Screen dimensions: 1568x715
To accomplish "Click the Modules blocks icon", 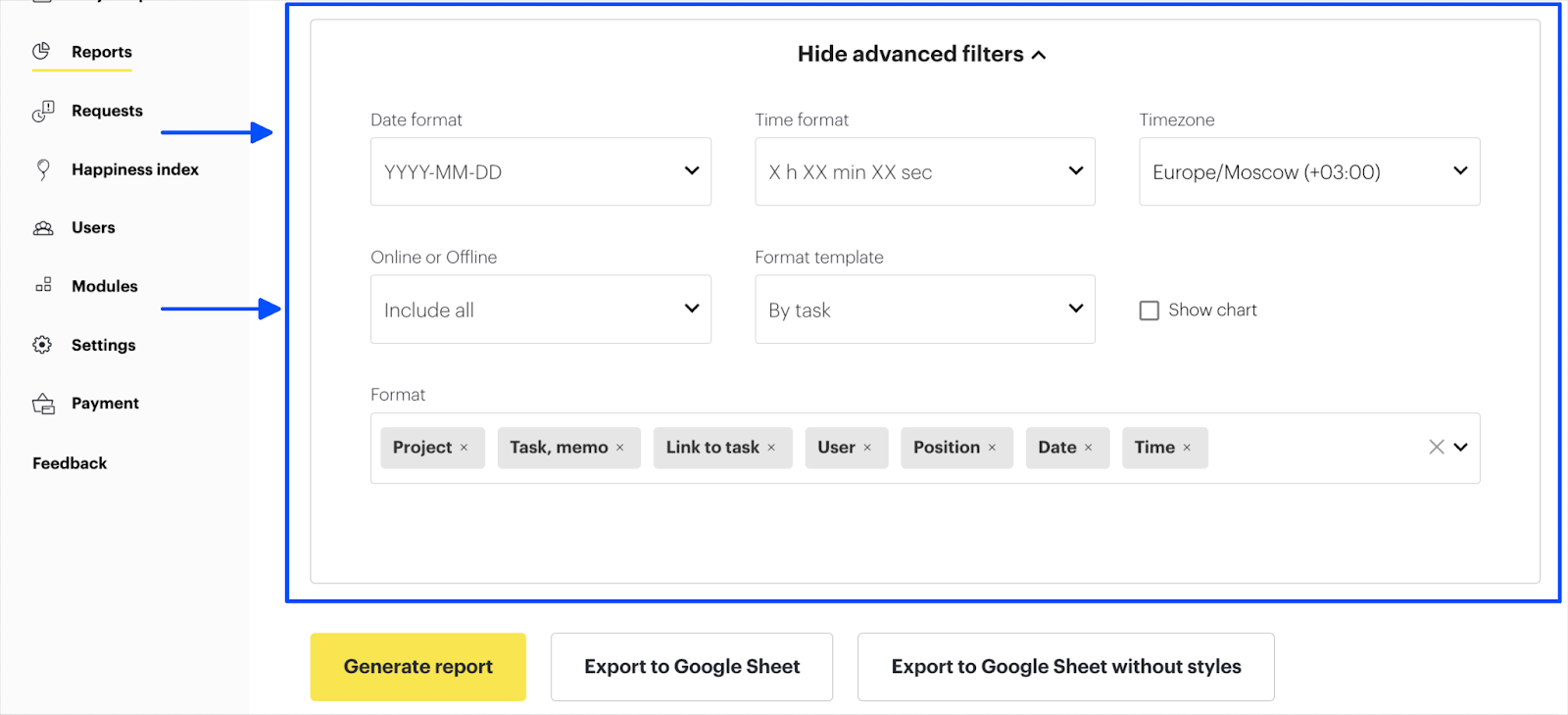I will point(43,286).
